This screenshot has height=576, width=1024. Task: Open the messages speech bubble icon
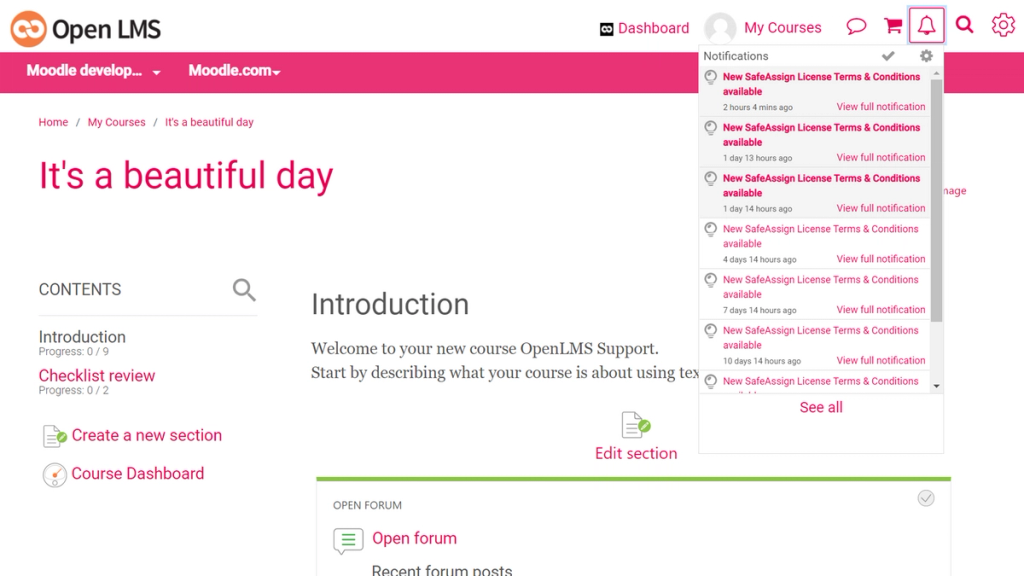tap(856, 25)
